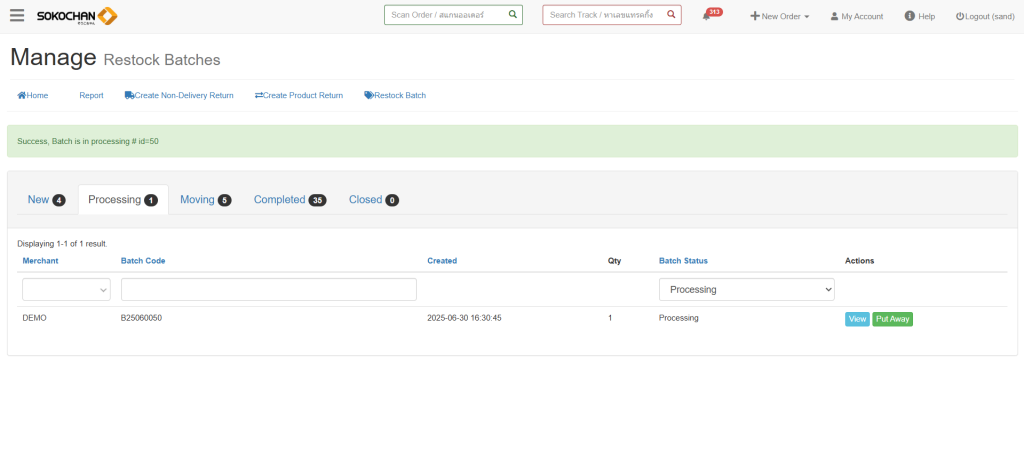Click the Sokochan logo
Viewport: 1024px width, 463px height.
click(77, 16)
